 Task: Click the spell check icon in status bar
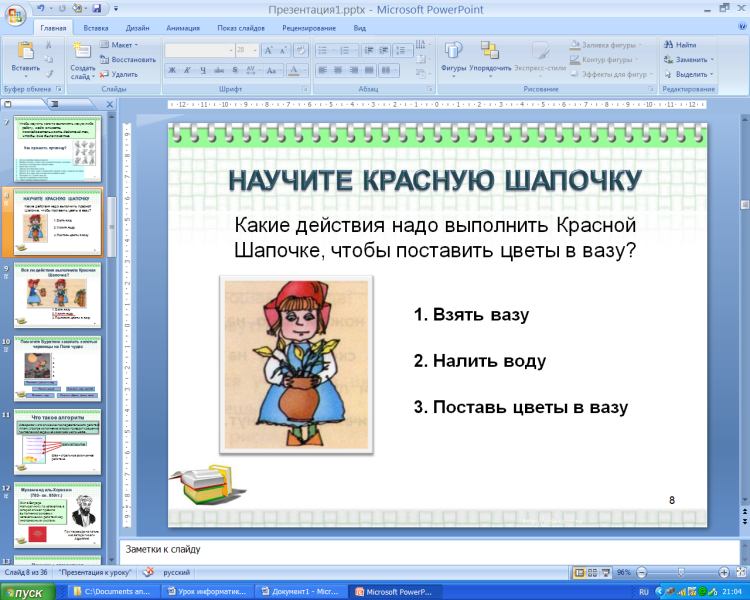[149, 572]
